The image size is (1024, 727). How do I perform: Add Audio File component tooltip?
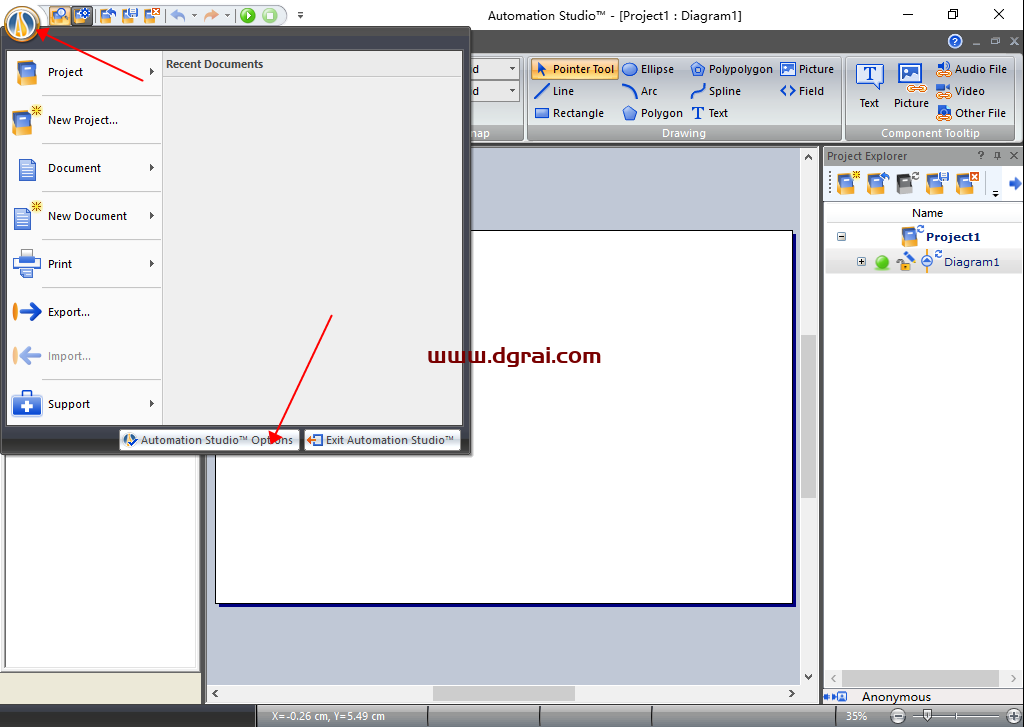[971, 69]
